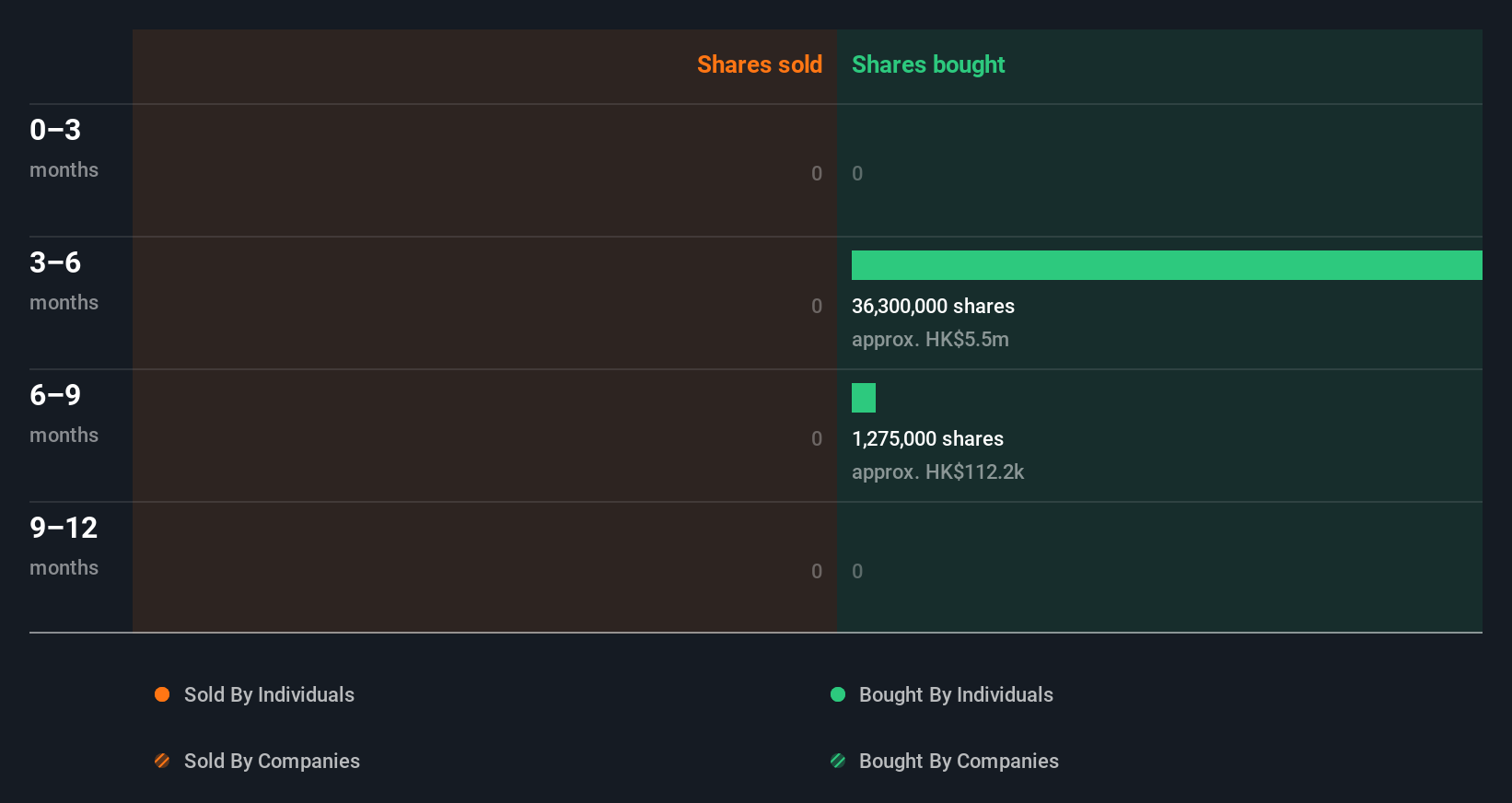Click the striped Sold By Companies legend icon
Viewport: 1512px width, 803px height.
point(162,761)
